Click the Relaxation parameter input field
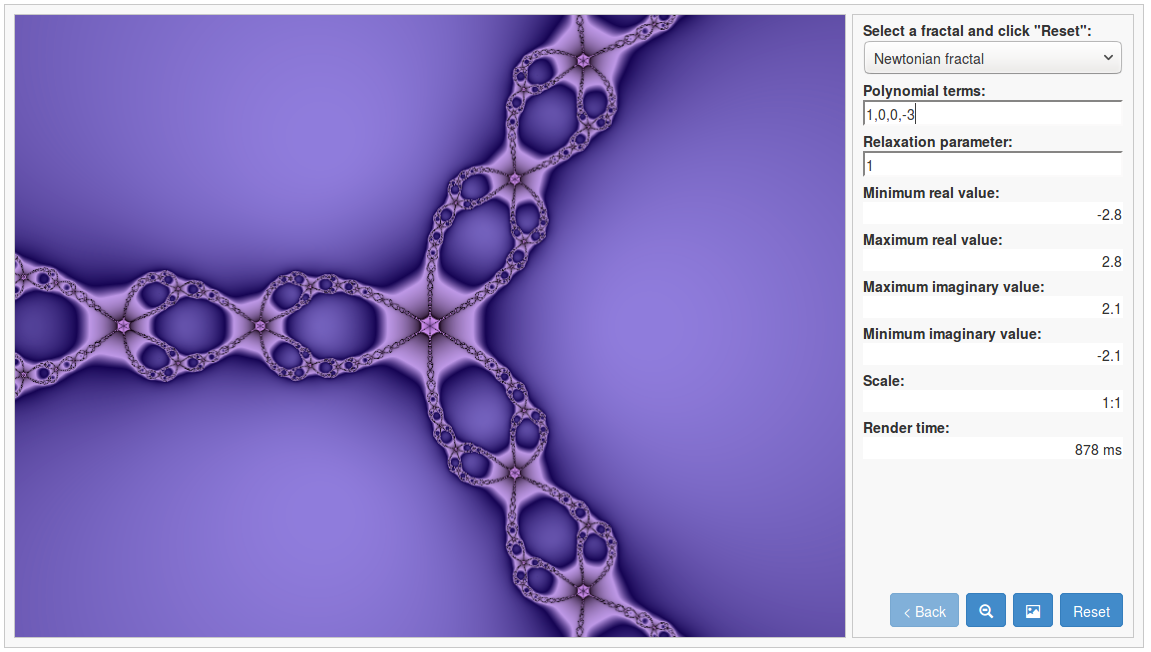The width and height of the screenshot is (1151, 652). click(992, 164)
